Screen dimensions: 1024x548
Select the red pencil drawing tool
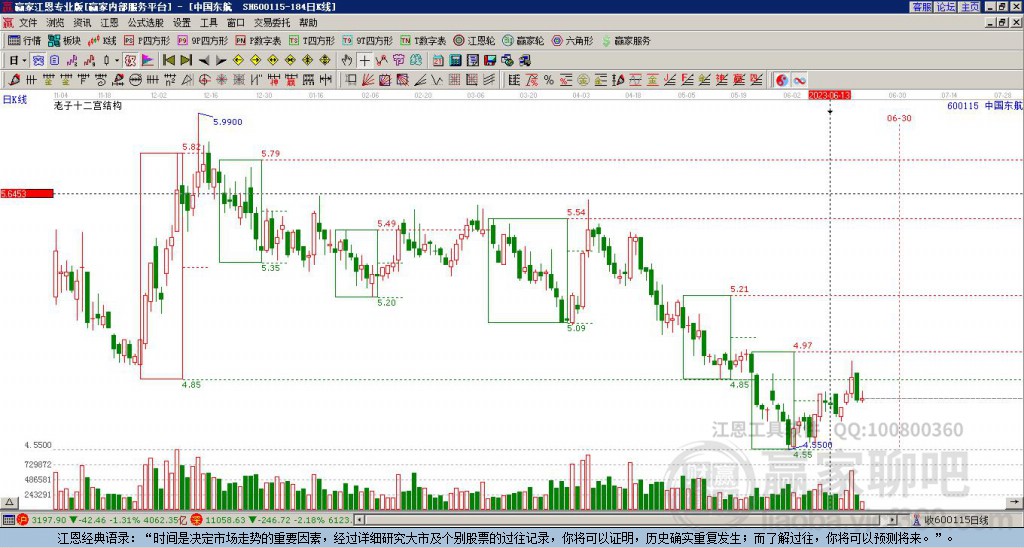click(13, 80)
